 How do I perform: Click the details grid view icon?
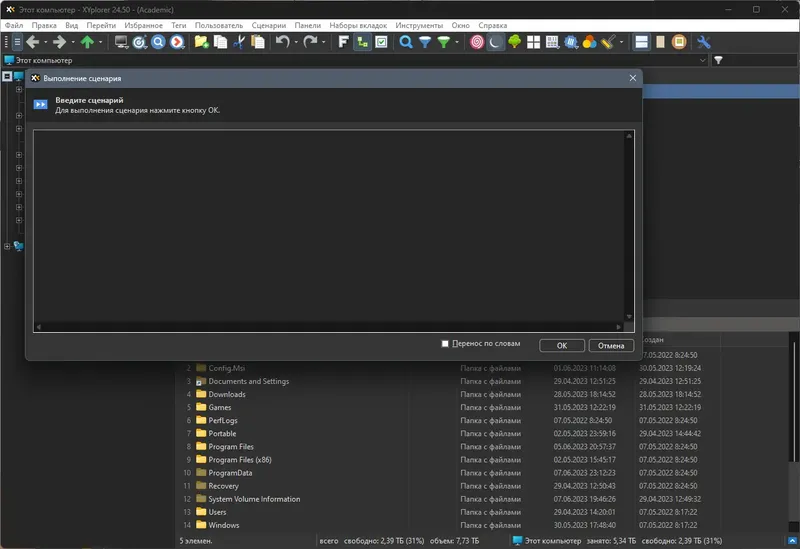(x=552, y=42)
